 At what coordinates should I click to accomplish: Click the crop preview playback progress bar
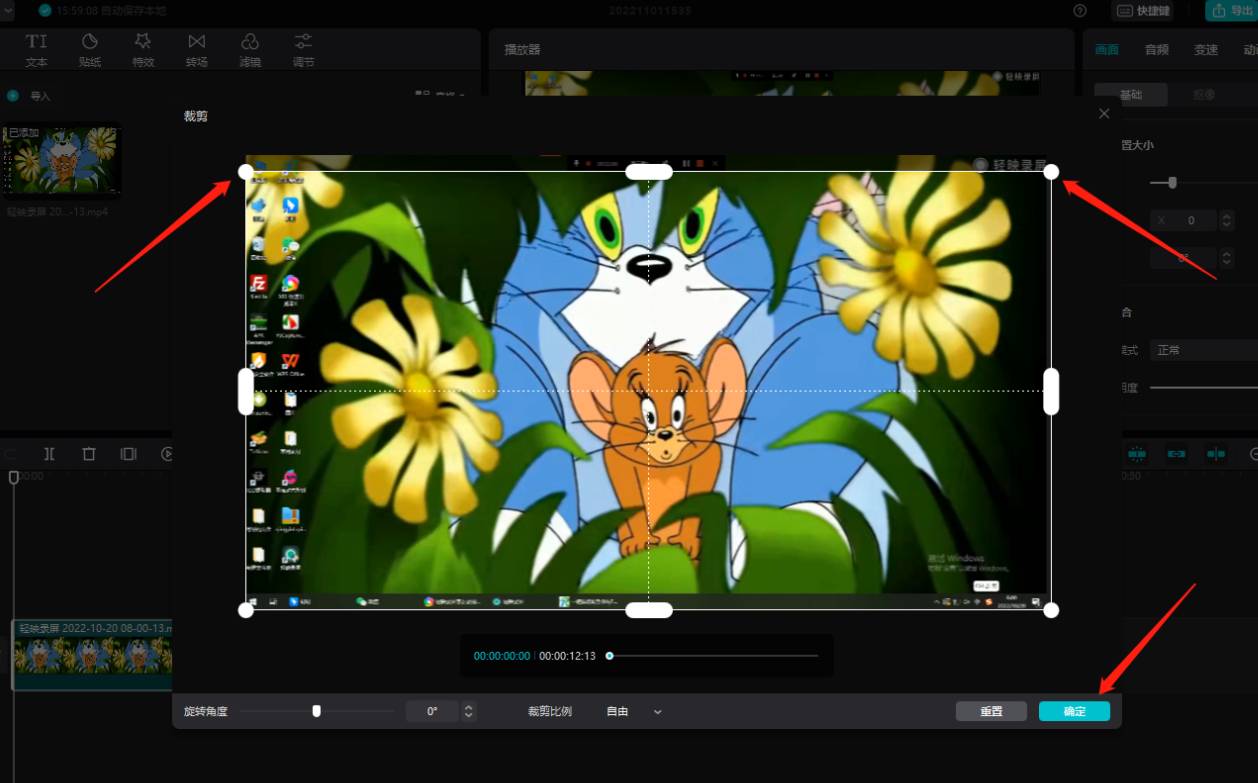click(714, 656)
